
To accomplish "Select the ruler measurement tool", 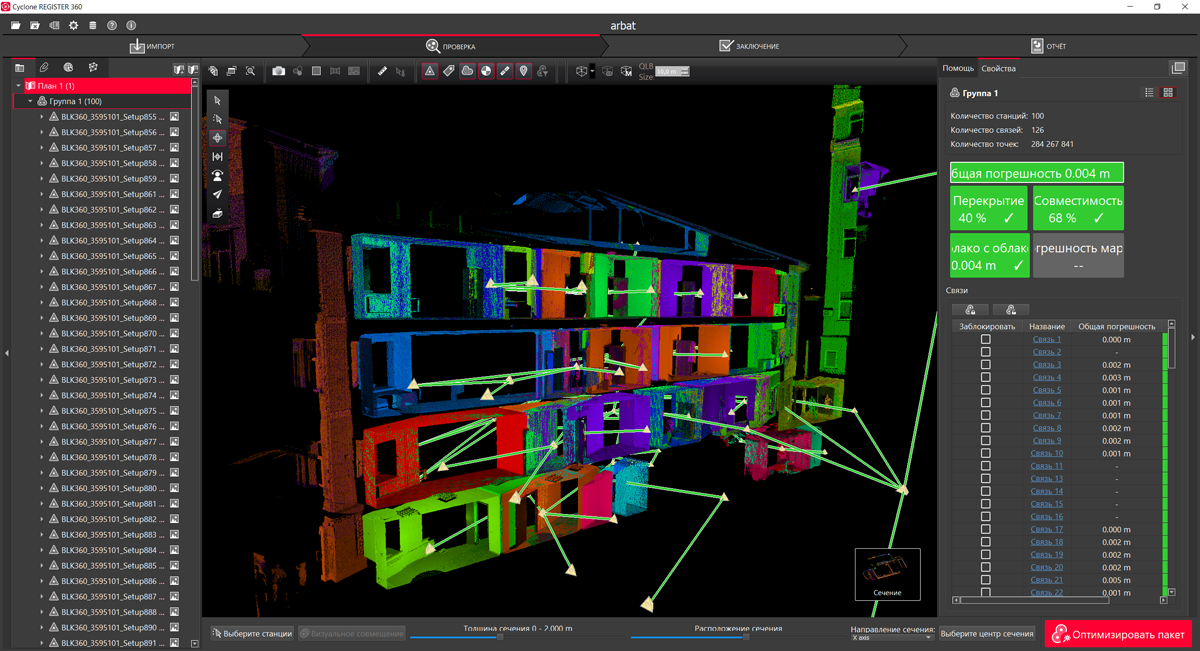I will tap(382, 71).
